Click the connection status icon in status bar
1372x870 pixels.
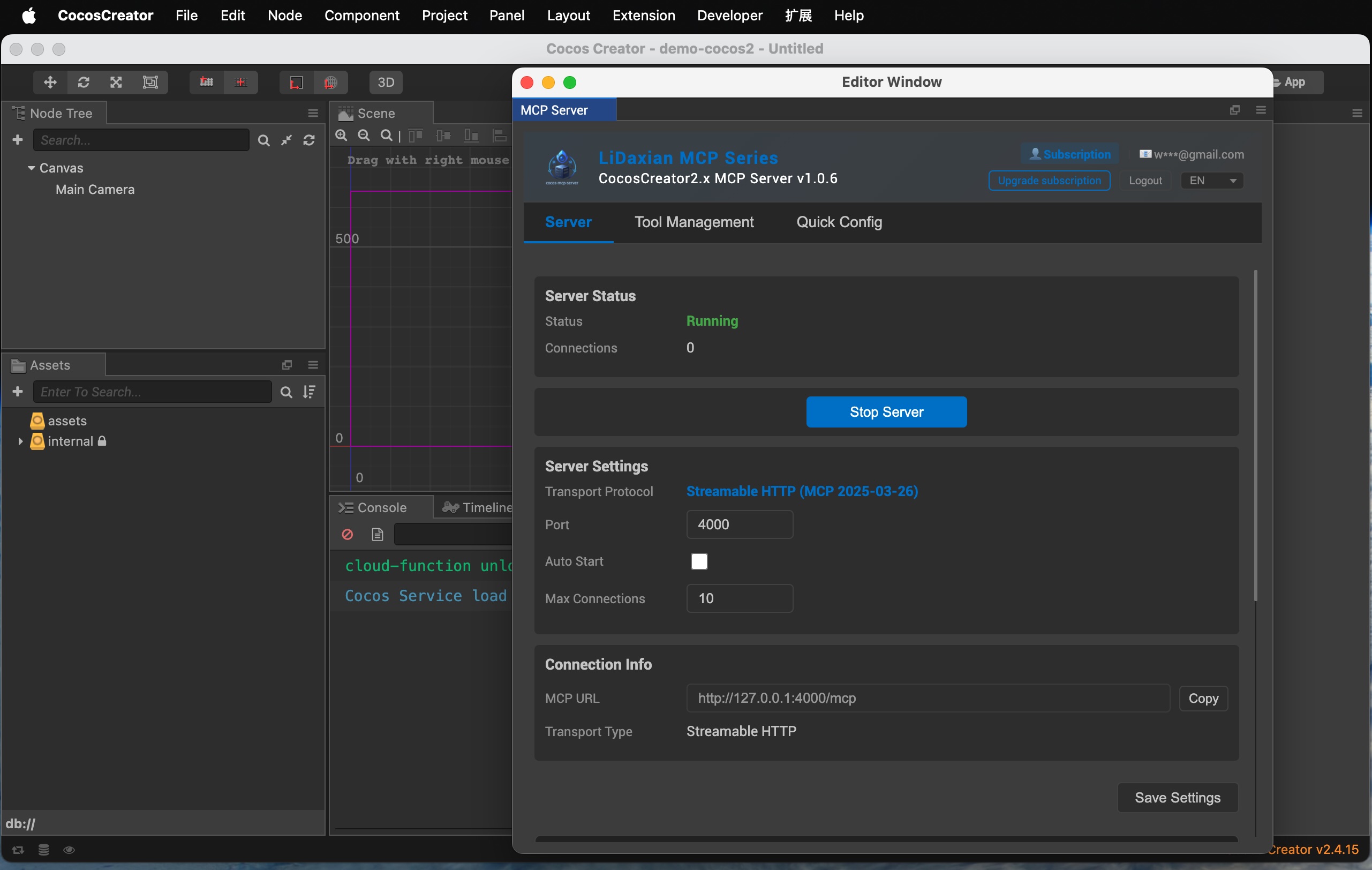point(18,850)
